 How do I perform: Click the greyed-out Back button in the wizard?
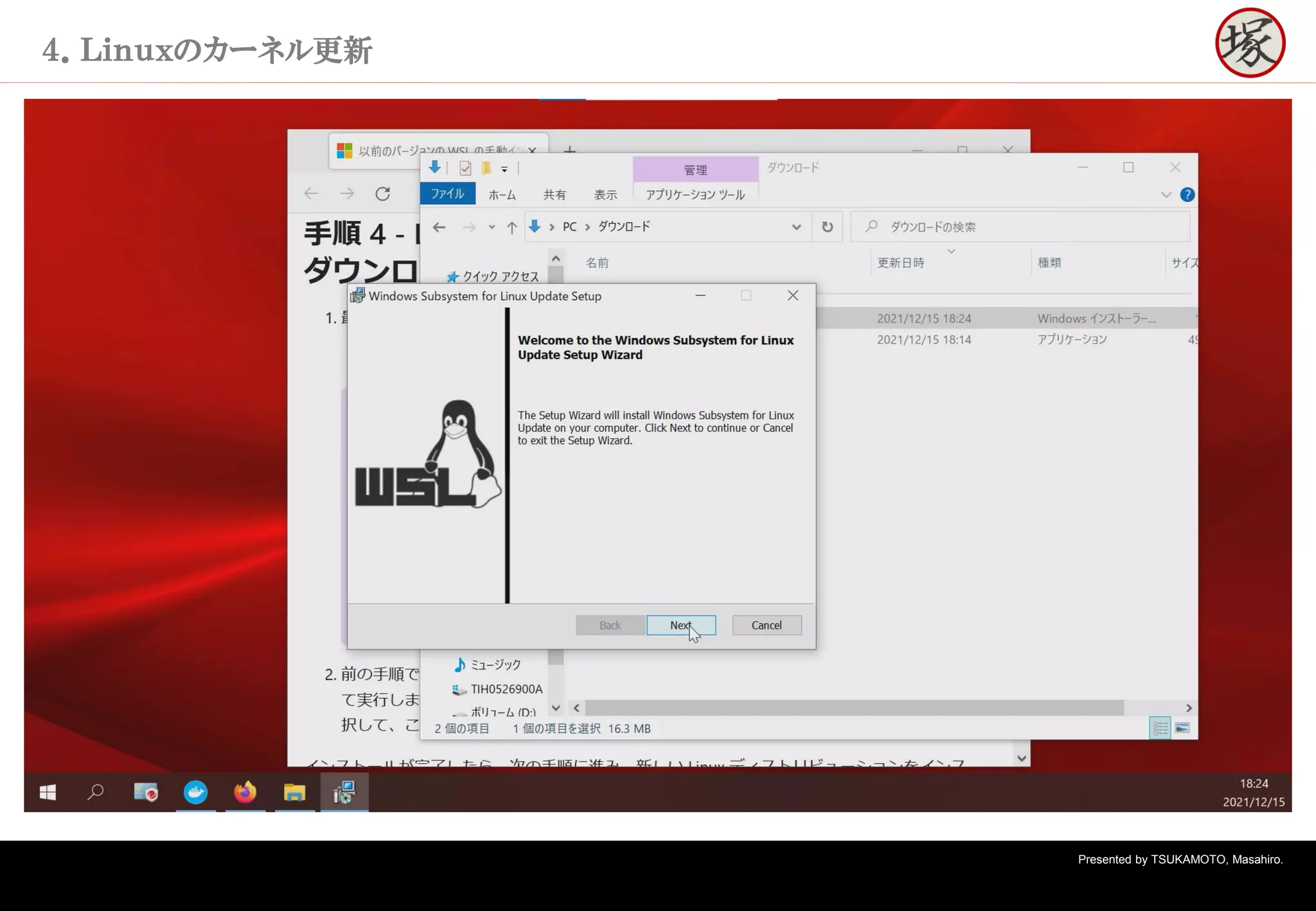pos(610,625)
